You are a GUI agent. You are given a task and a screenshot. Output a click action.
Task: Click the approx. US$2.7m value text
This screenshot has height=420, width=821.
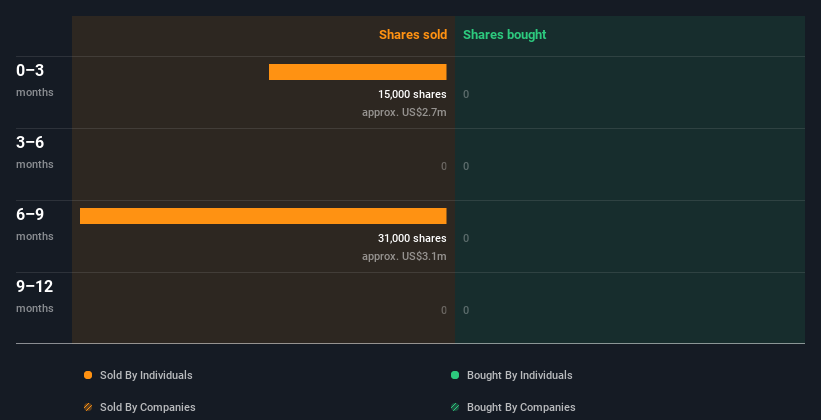pos(404,112)
